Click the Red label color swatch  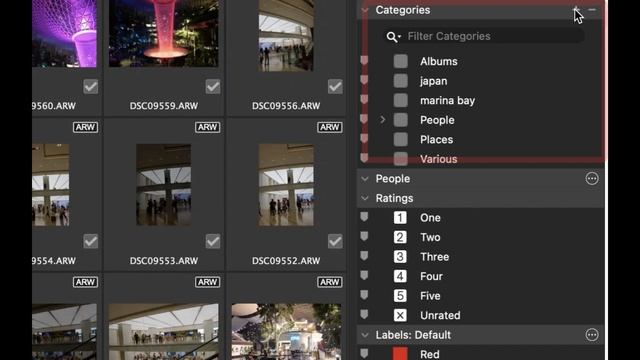click(400, 353)
